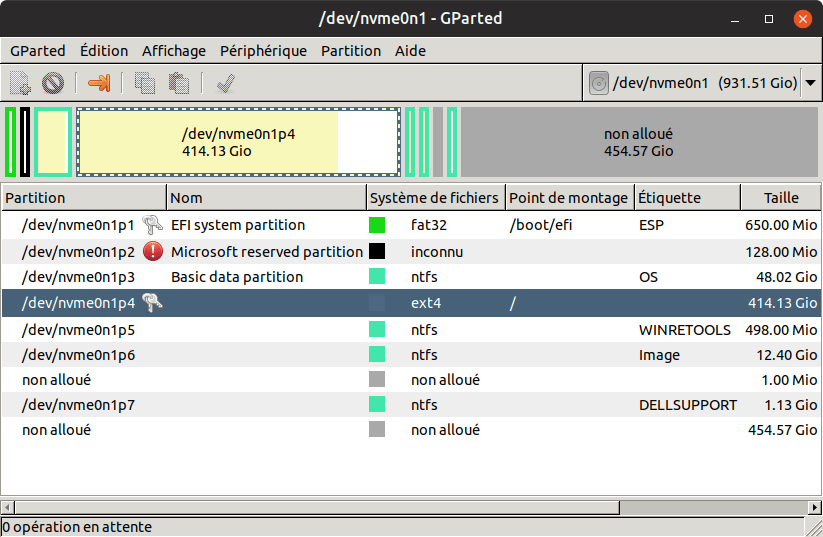Viewport: 823px width, 537px height.
Task: Select the green EFI block in disk map
Action: click(10, 142)
